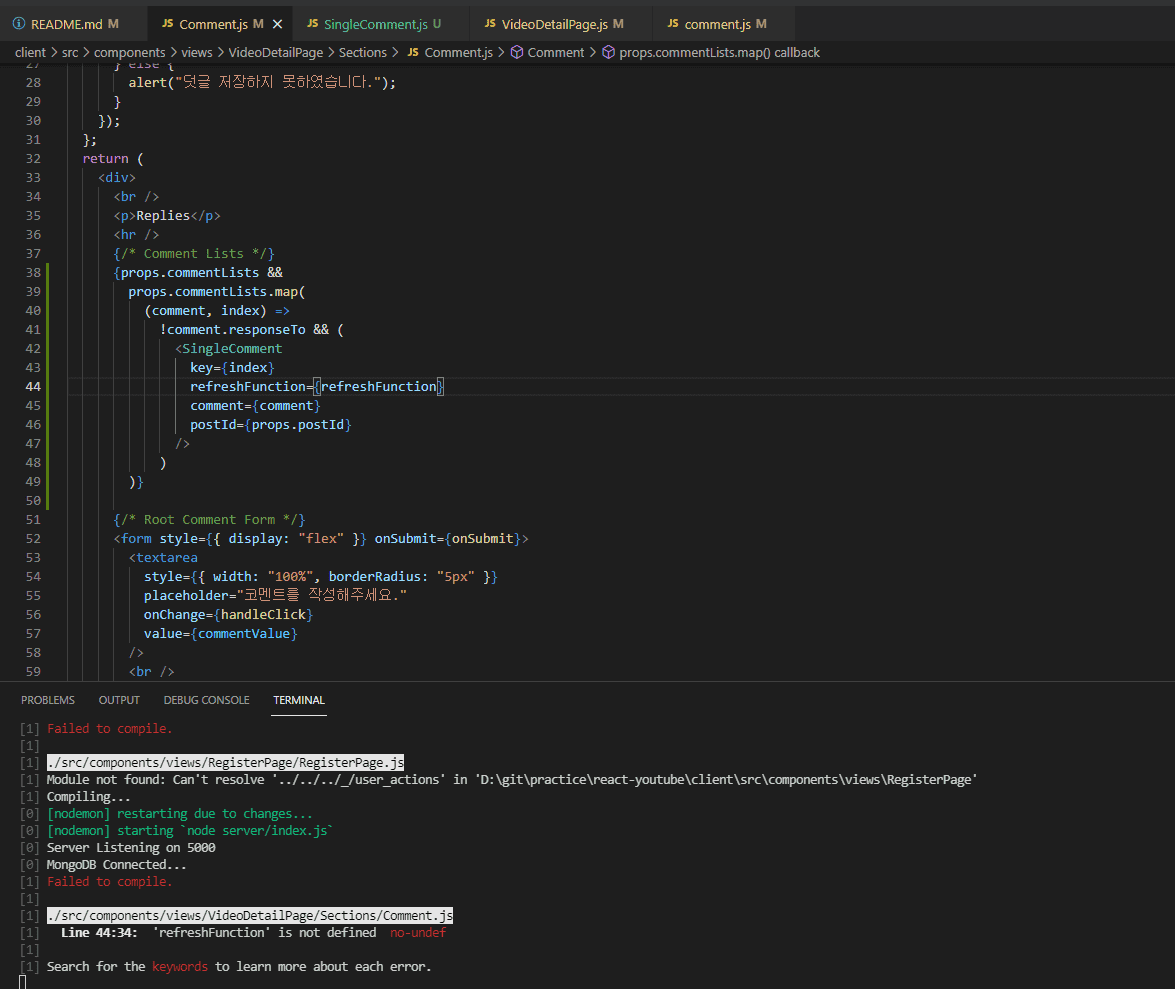The height and width of the screenshot is (989, 1175).
Task: Click the symbol icon before props.commentLists.map() callback
Action: [608, 52]
